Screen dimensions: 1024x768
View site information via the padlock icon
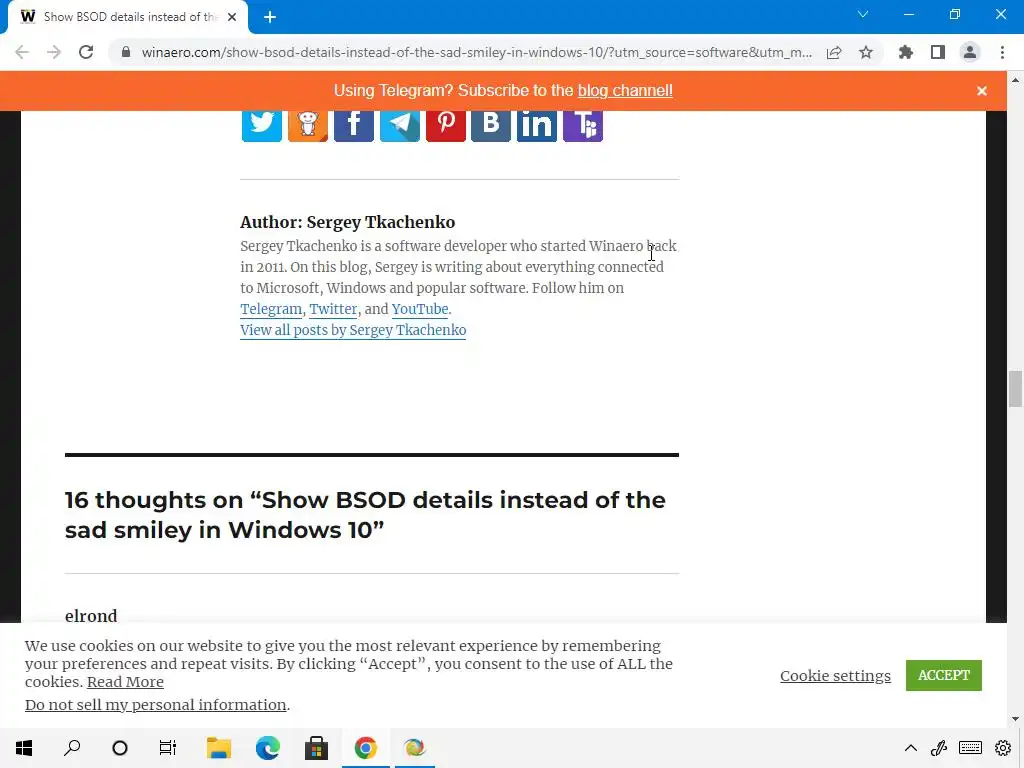126,52
